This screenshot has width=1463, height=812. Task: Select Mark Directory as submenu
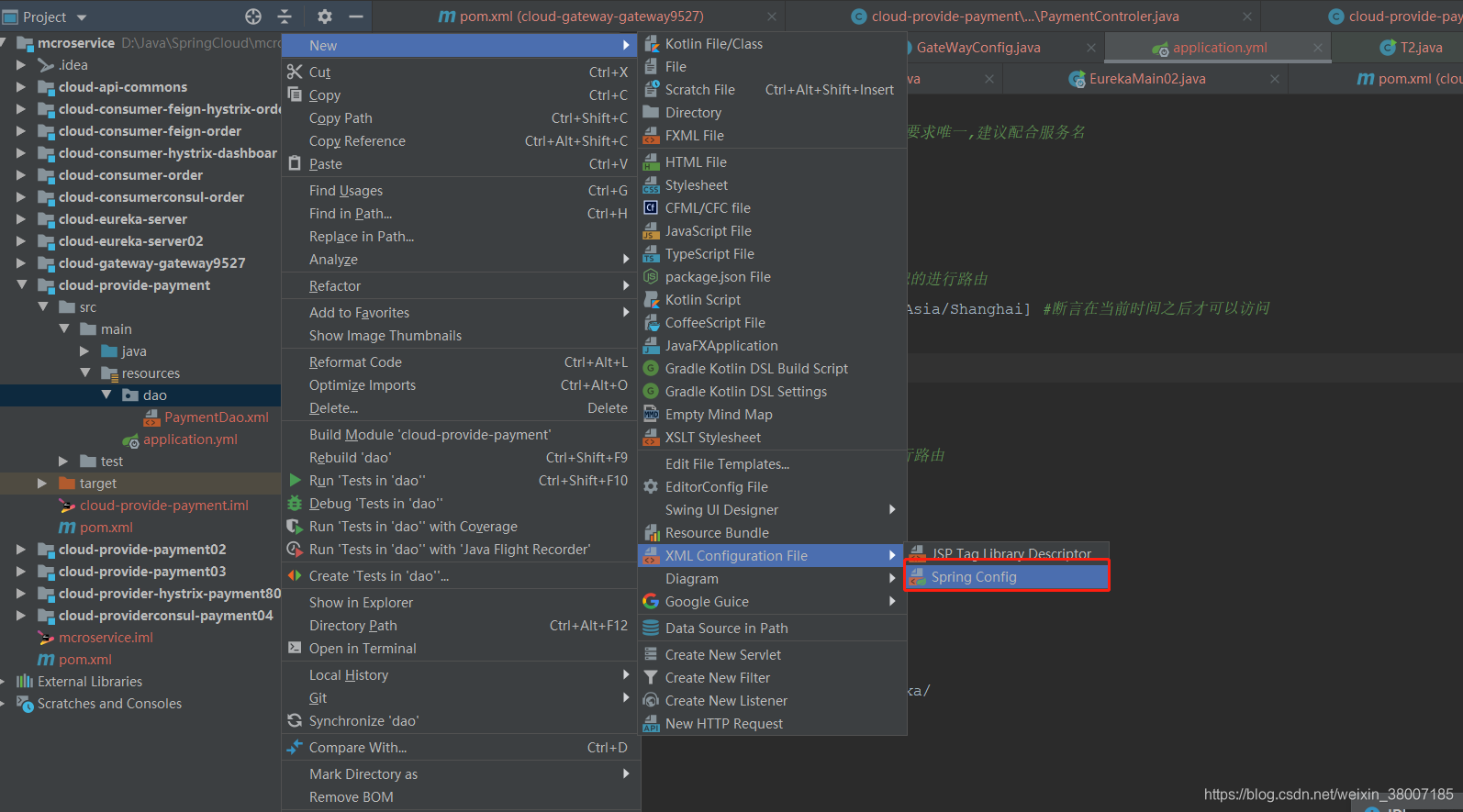tap(461, 773)
